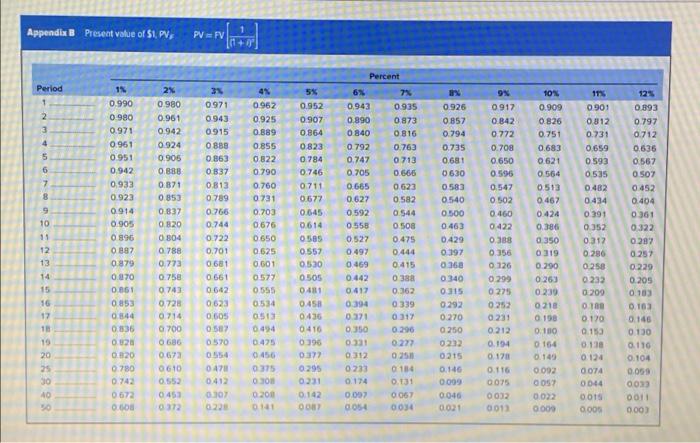
Task: Click value 0.907 for period 2 at 5%
Action: pos(311,120)
